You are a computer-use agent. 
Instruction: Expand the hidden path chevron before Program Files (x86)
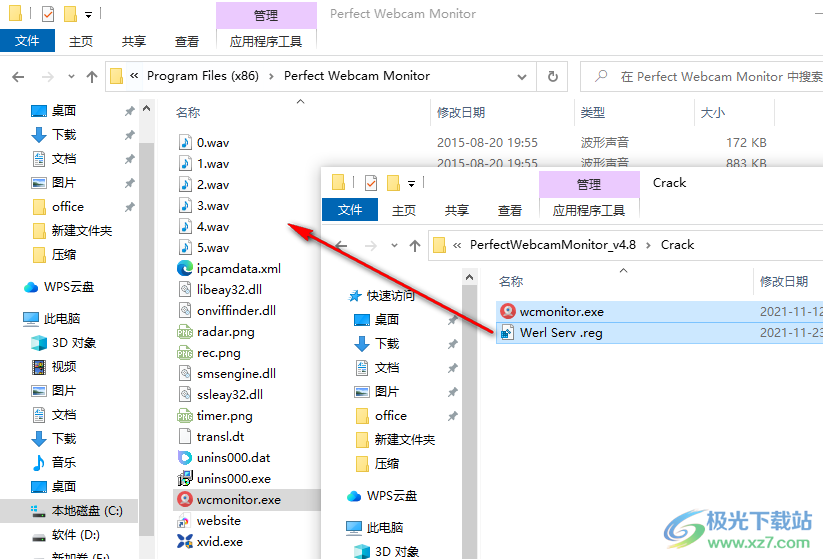[x=134, y=76]
